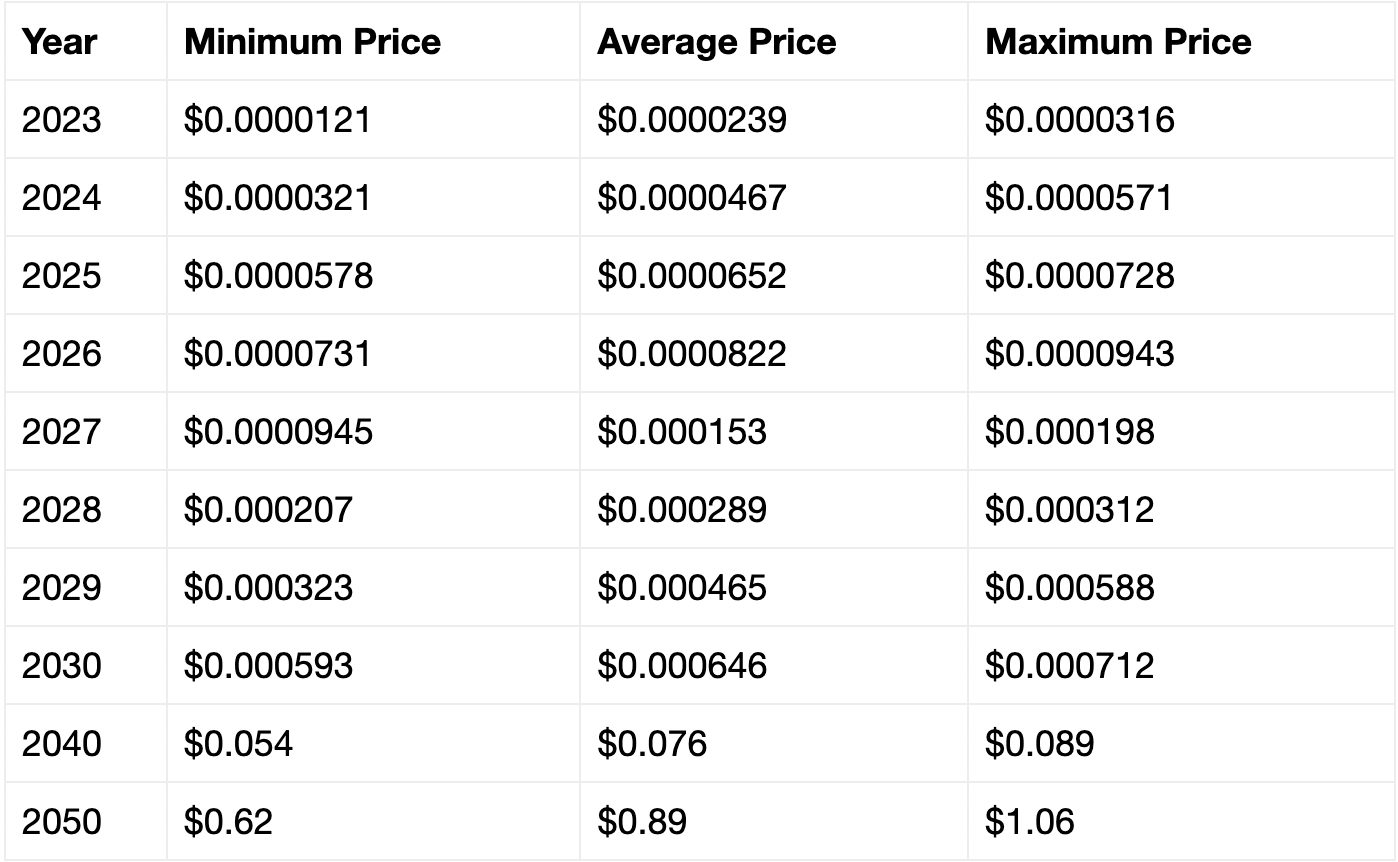This screenshot has height=862, width=1398.
Task: Click the 2029 year cell
Action: click(x=61, y=588)
